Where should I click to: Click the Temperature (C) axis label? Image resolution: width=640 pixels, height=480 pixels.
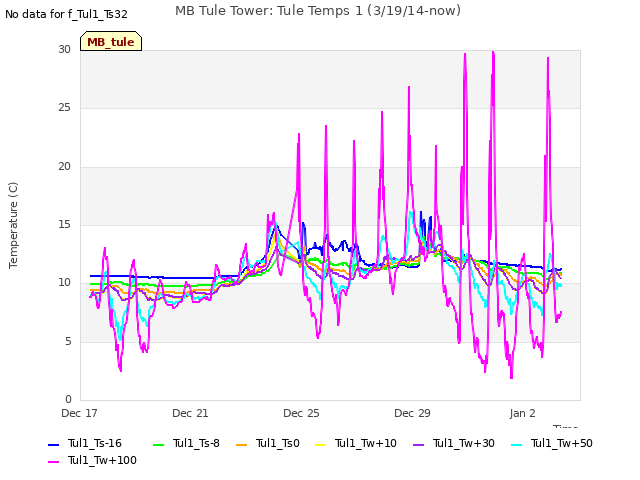pyautogui.click(x=13, y=225)
